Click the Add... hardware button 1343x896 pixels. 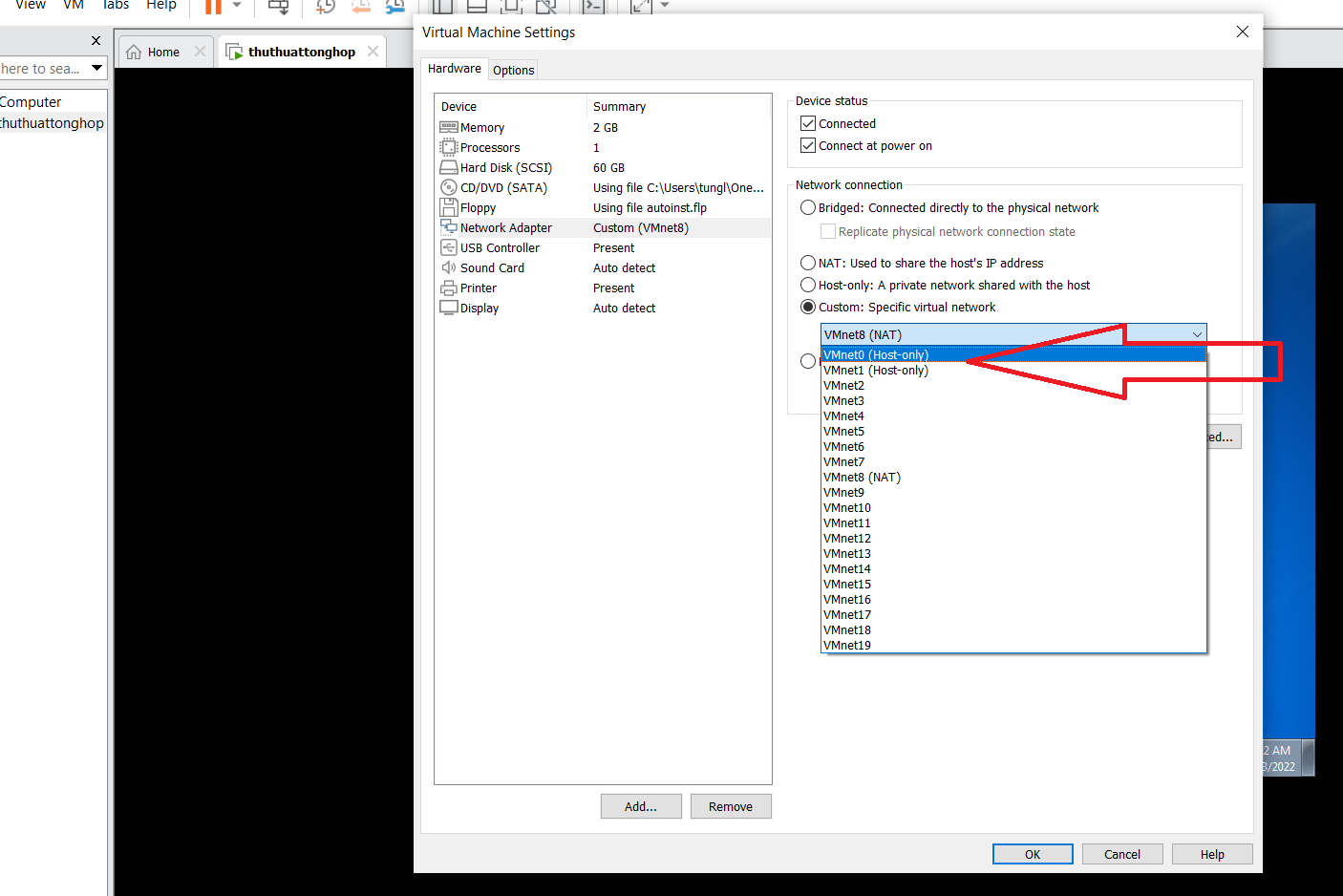(x=641, y=806)
